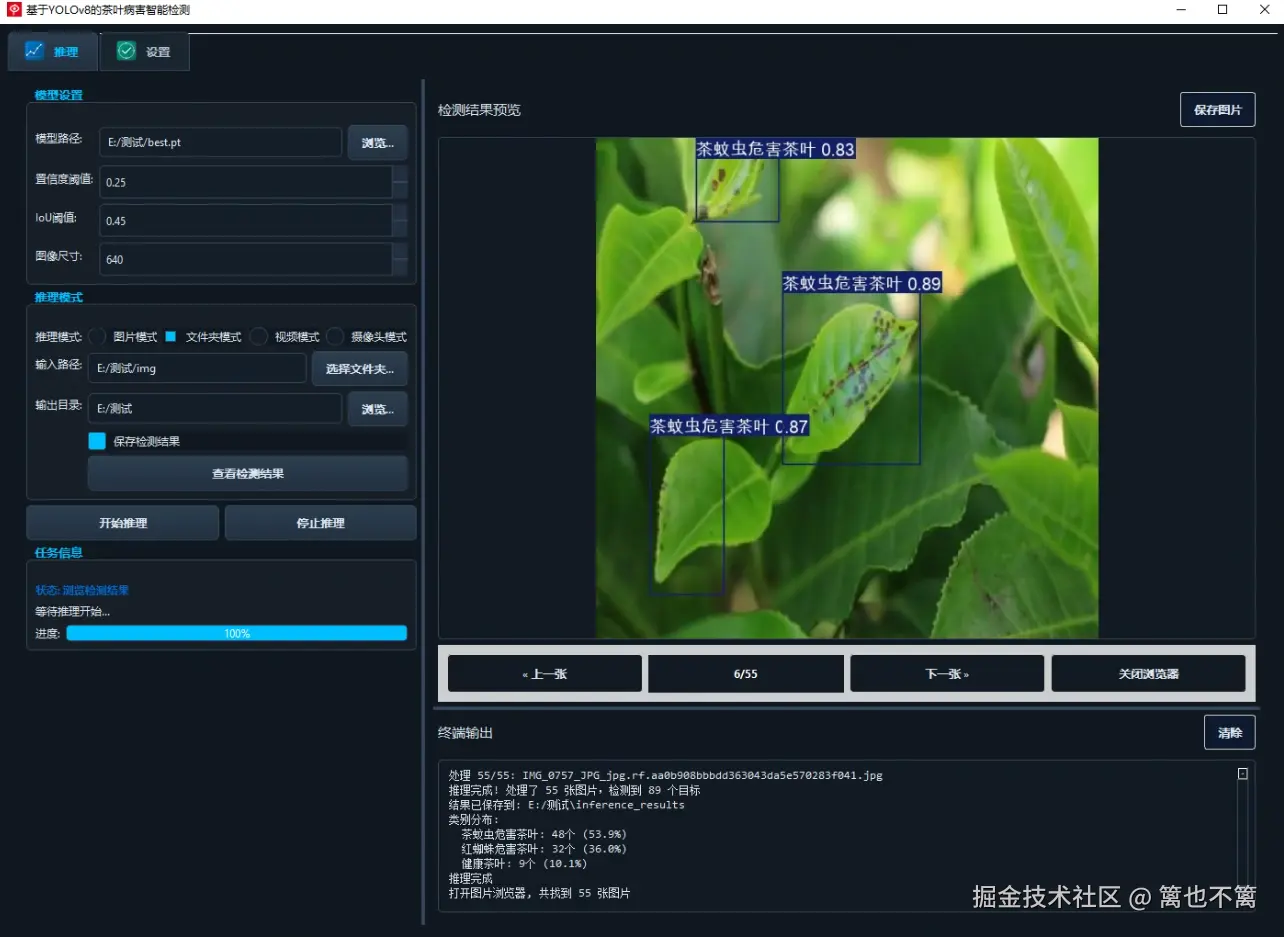Select the 视频模式 radio button
The image size is (1284, 937).
258,337
